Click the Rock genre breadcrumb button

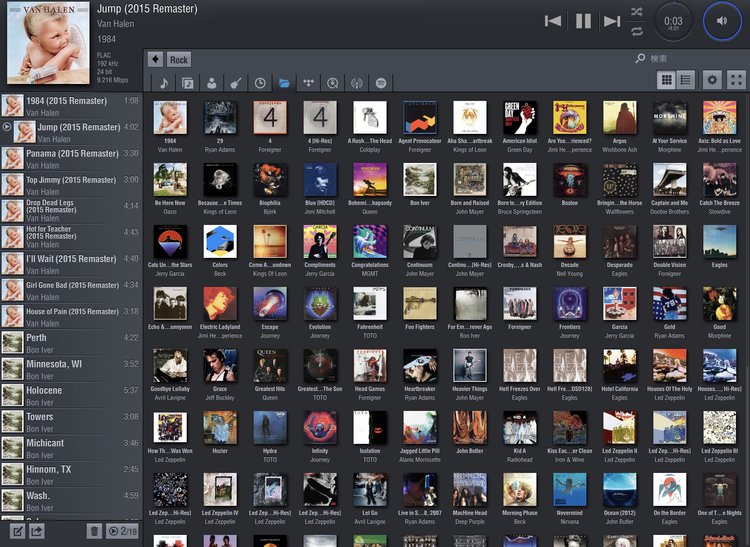pyautogui.click(x=179, y=60)
